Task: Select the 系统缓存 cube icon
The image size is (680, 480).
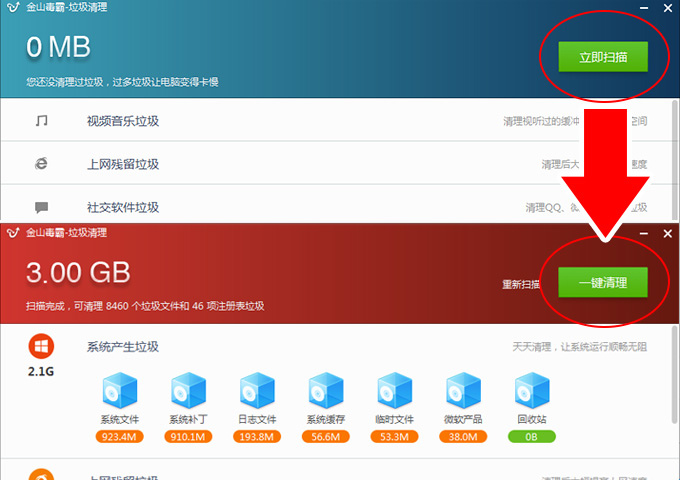Action: pyautogui.click(x=326, y=390)
